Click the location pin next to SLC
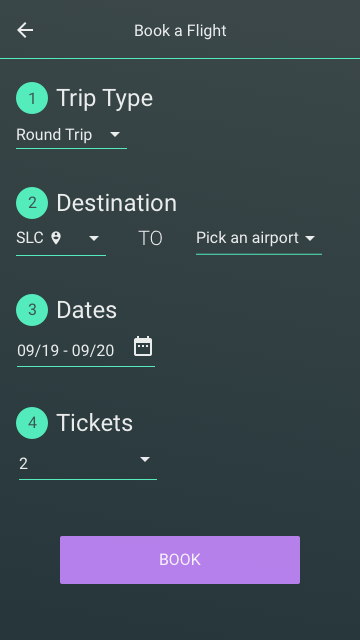This screenshot has height=640, width=360. (56, 238)
